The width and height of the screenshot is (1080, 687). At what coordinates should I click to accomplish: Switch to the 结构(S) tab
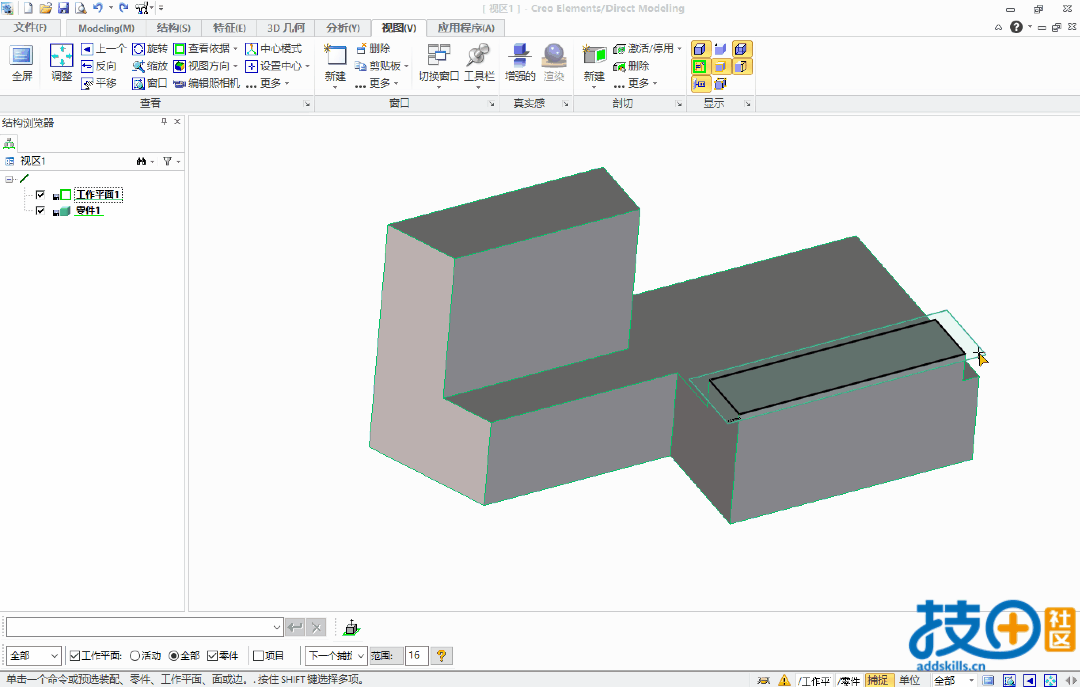[x=174, y=28]
